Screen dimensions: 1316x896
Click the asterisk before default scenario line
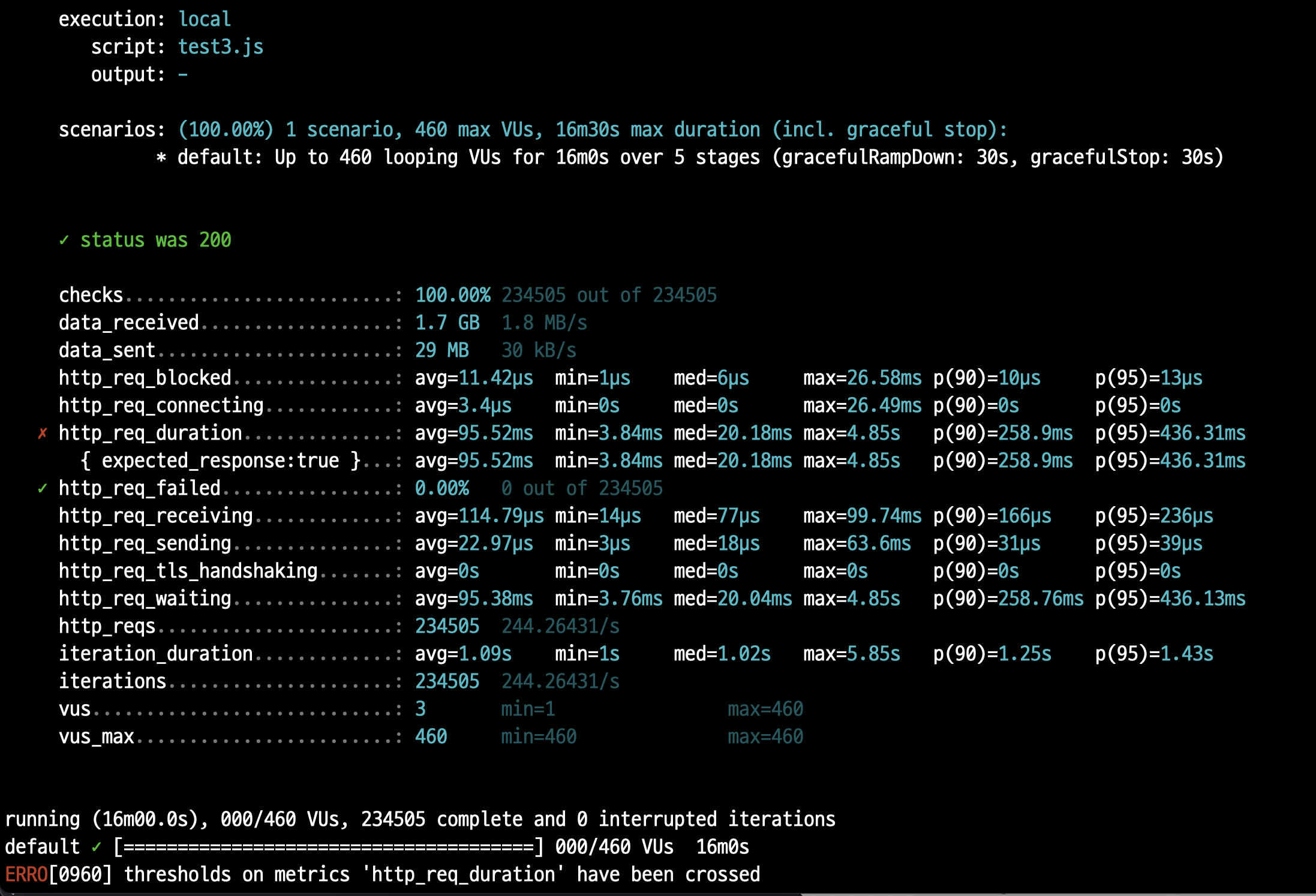tap(161, 158)
